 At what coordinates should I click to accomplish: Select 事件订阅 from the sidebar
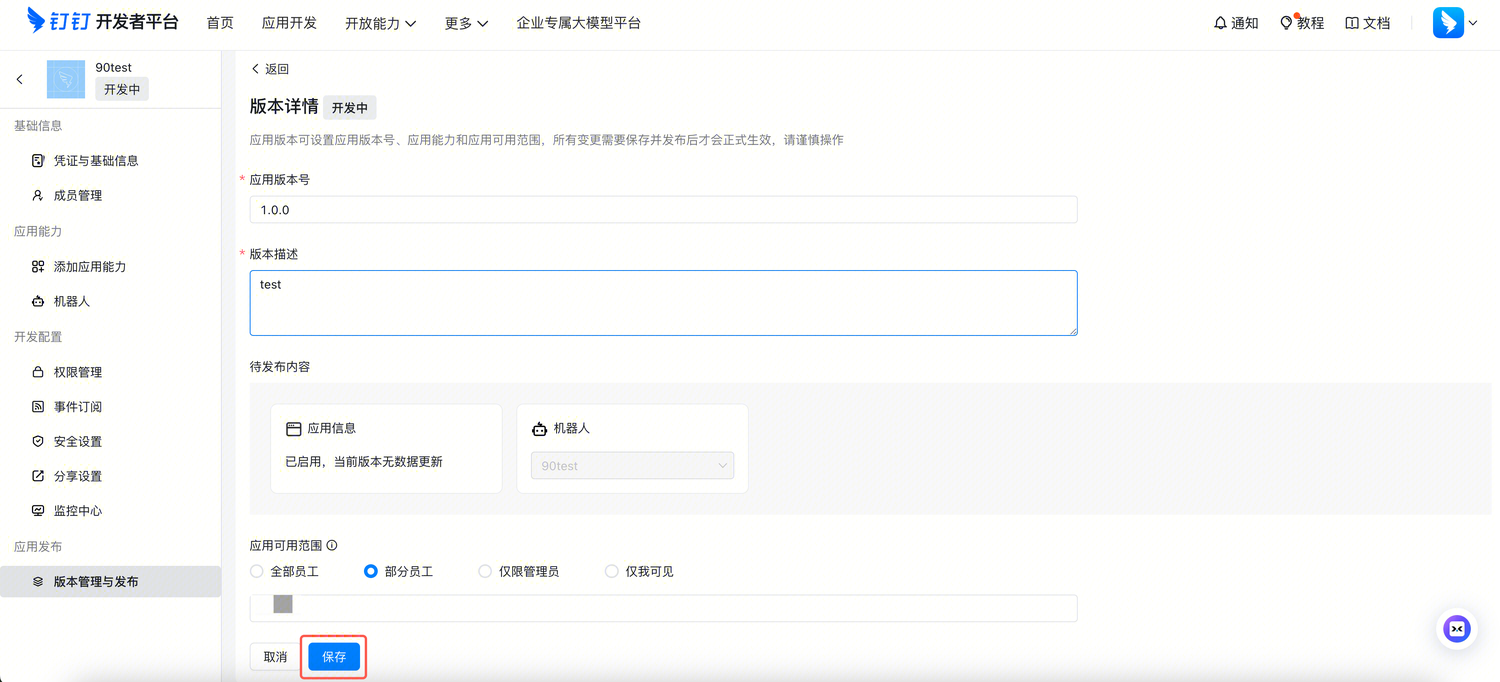[78, 406]
